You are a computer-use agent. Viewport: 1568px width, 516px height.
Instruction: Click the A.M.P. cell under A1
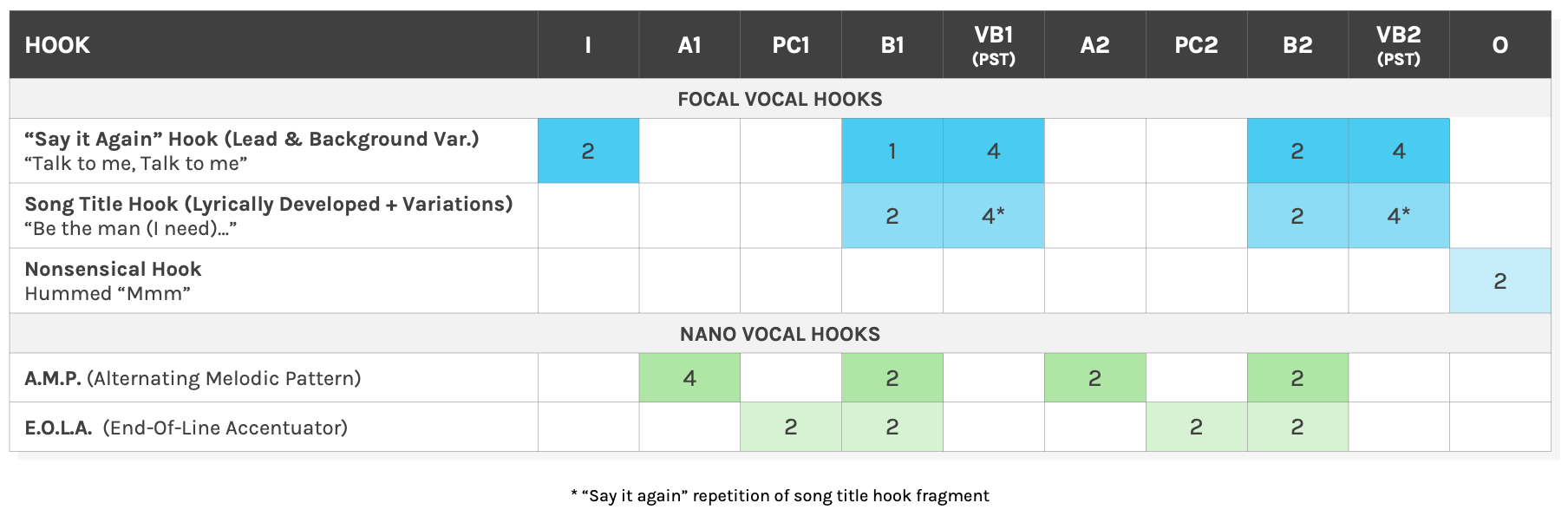[x=689, y=378]
